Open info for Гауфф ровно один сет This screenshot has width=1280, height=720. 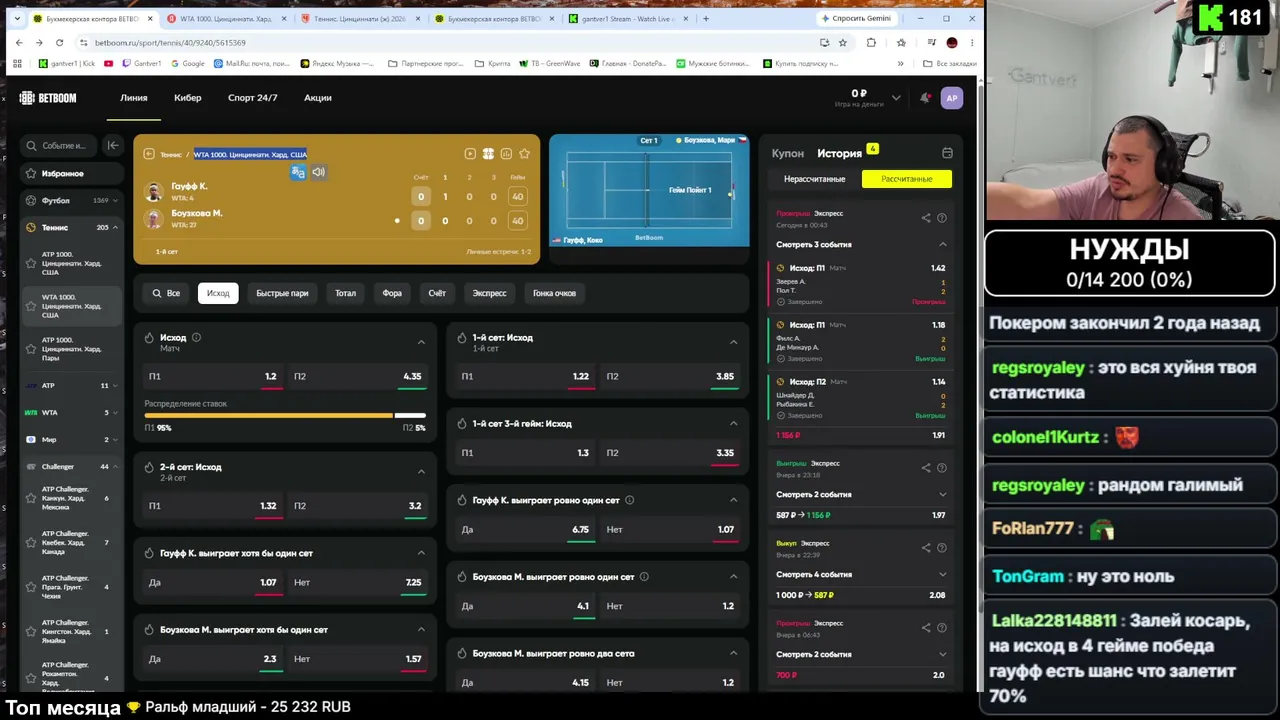tap(629, 500)
